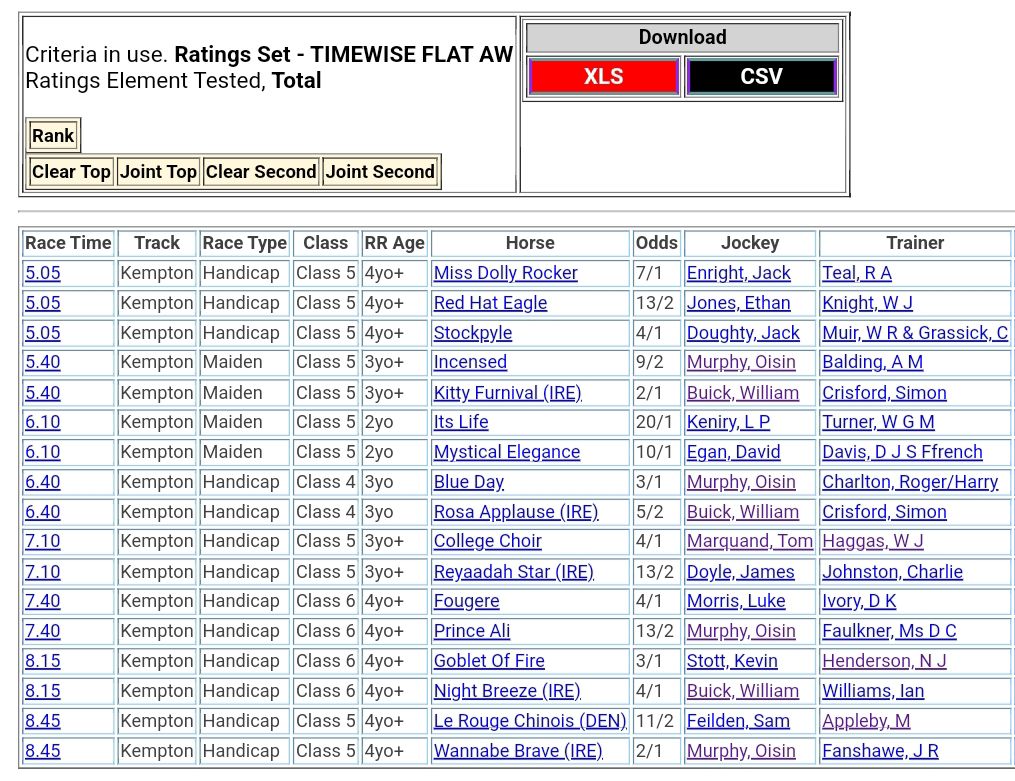The image size is (1015, 781).
Task: Open horse Mystical Elegance page
Action: 506,452
